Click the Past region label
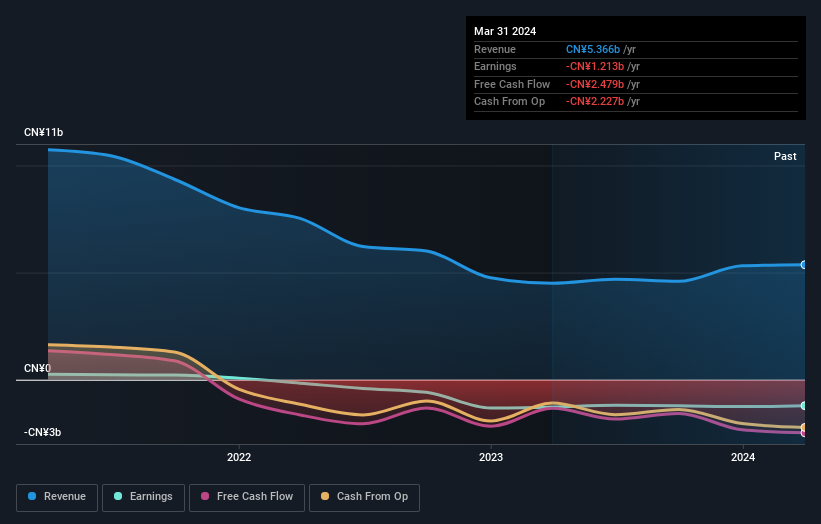The image size is (821, 524). (785, 157)
